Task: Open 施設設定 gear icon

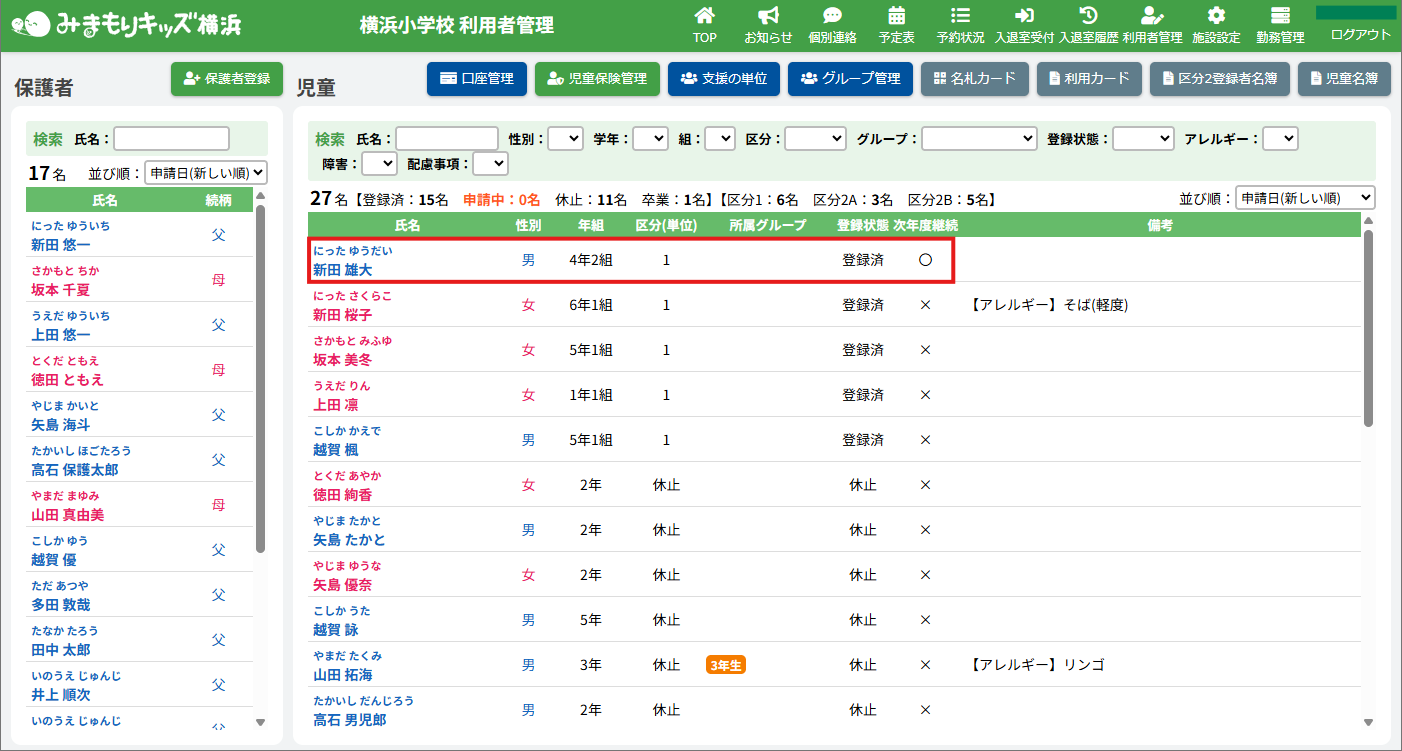Action: pos(1216,16)
